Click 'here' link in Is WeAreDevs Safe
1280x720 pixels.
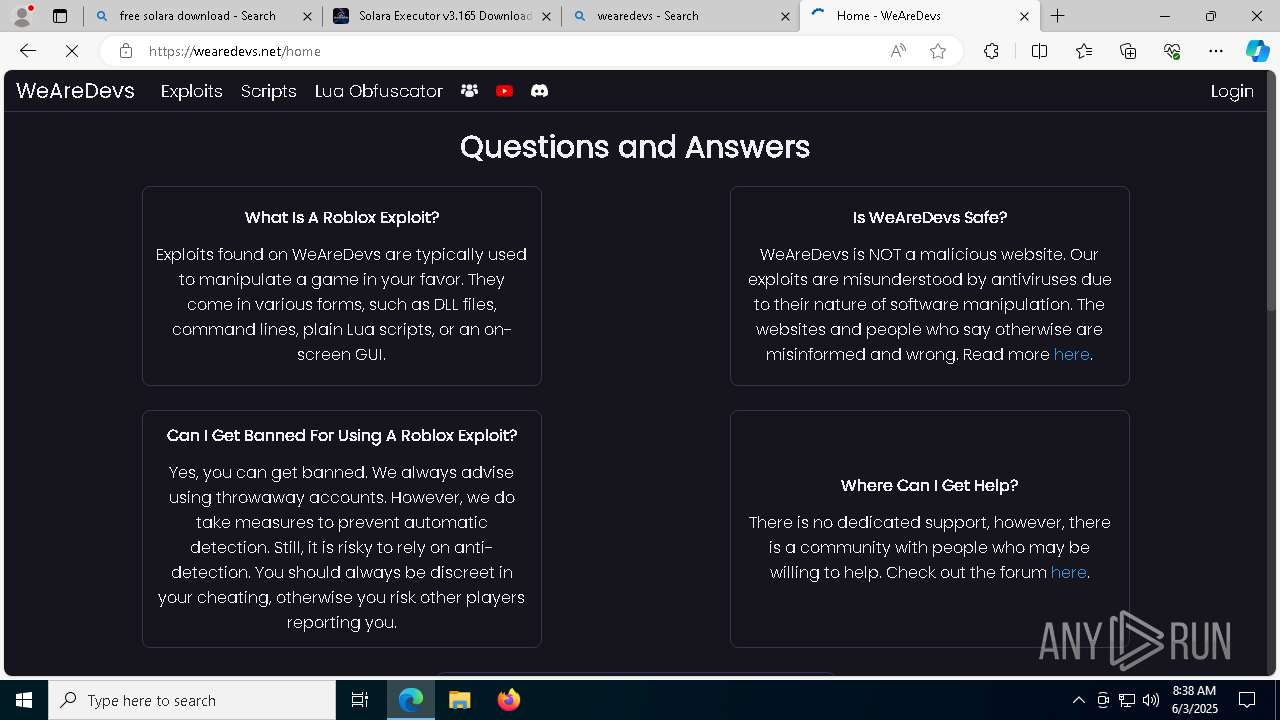(1071, 354)
